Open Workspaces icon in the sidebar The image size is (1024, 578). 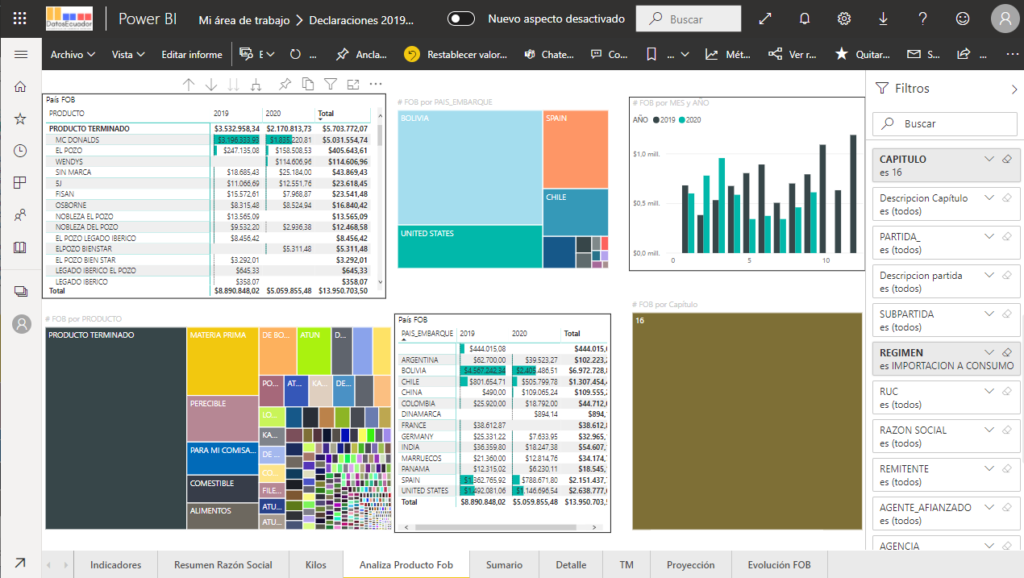(21, 291)
